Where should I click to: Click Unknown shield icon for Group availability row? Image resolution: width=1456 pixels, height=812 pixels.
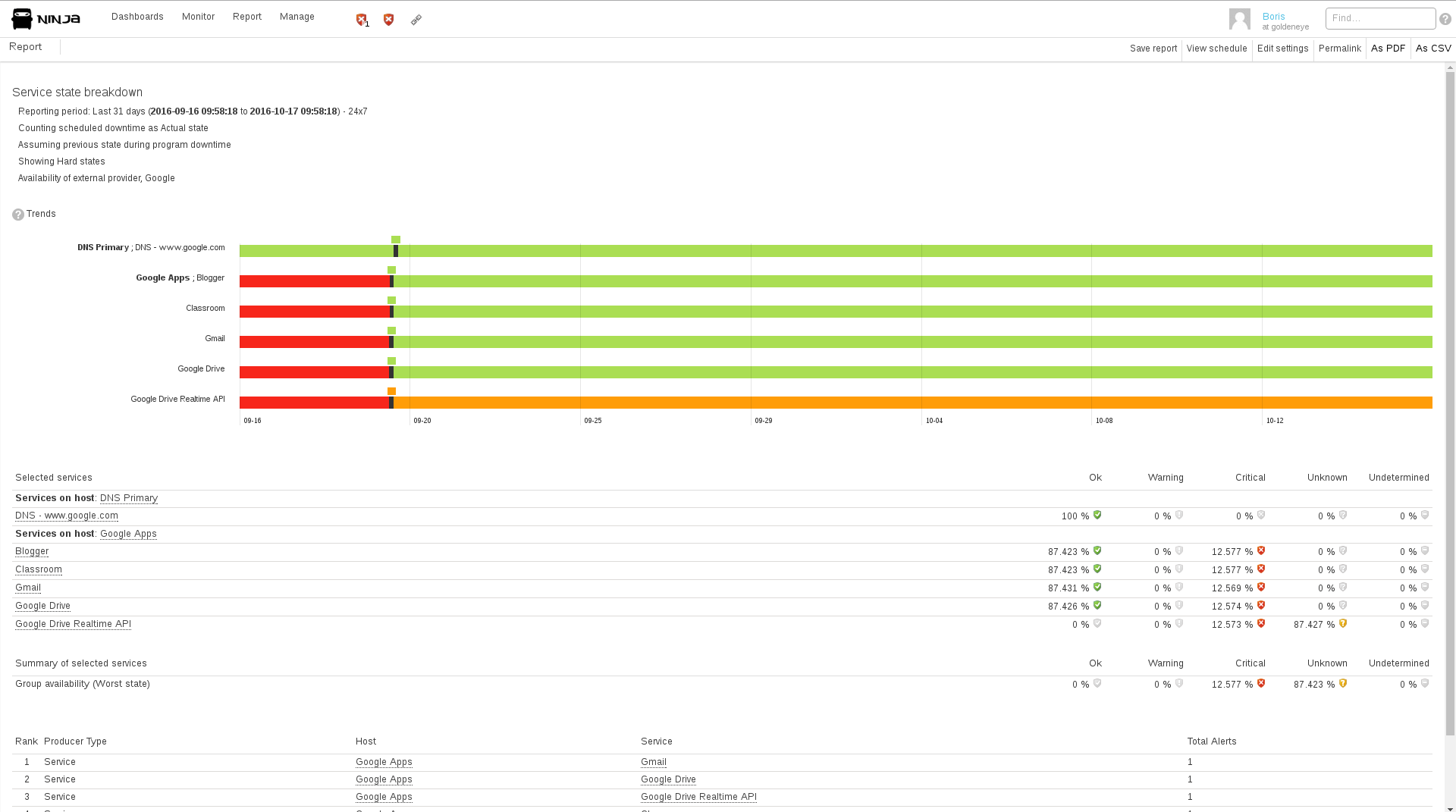1343,684
